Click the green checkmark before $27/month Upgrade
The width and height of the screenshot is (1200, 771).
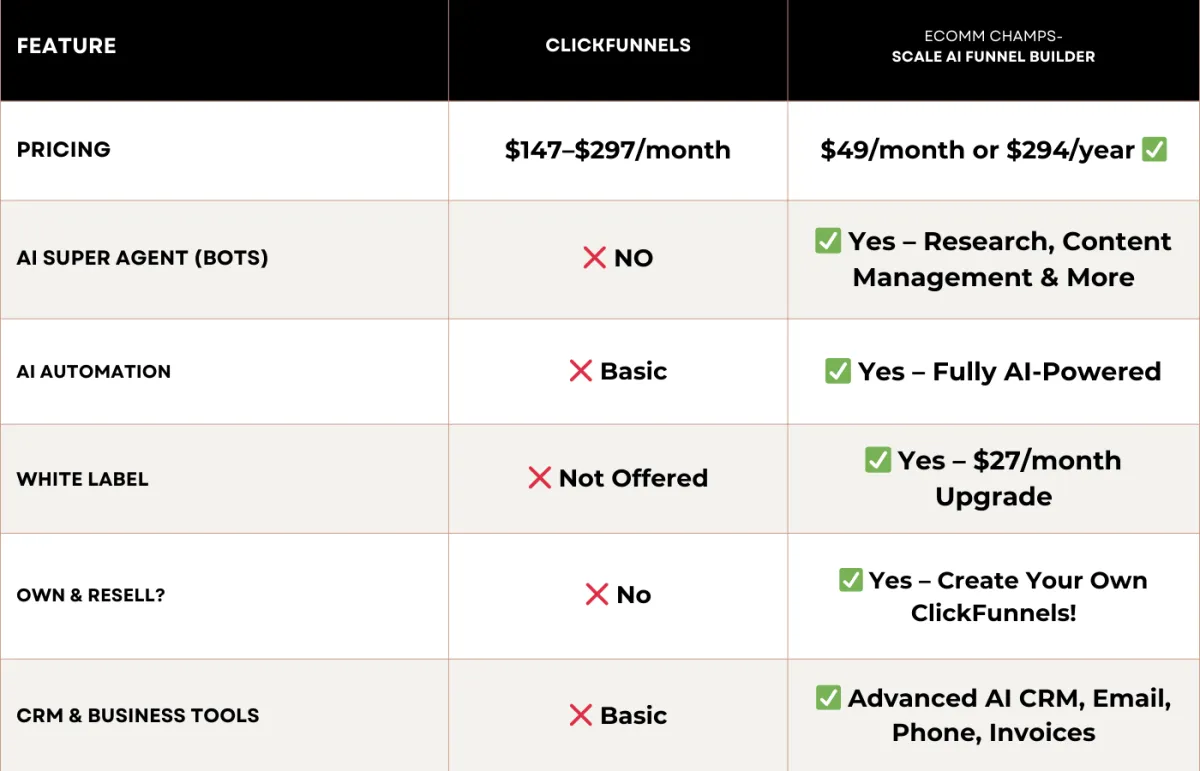(878, 460)
